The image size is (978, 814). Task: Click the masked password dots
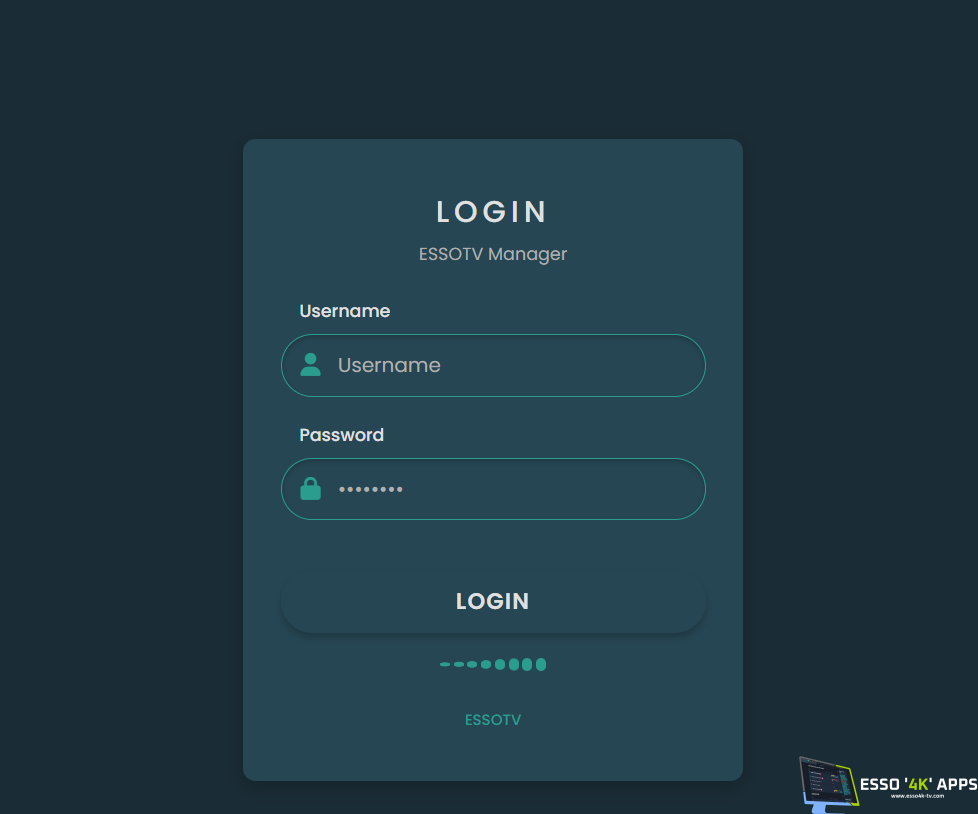[x=370, y=489]
